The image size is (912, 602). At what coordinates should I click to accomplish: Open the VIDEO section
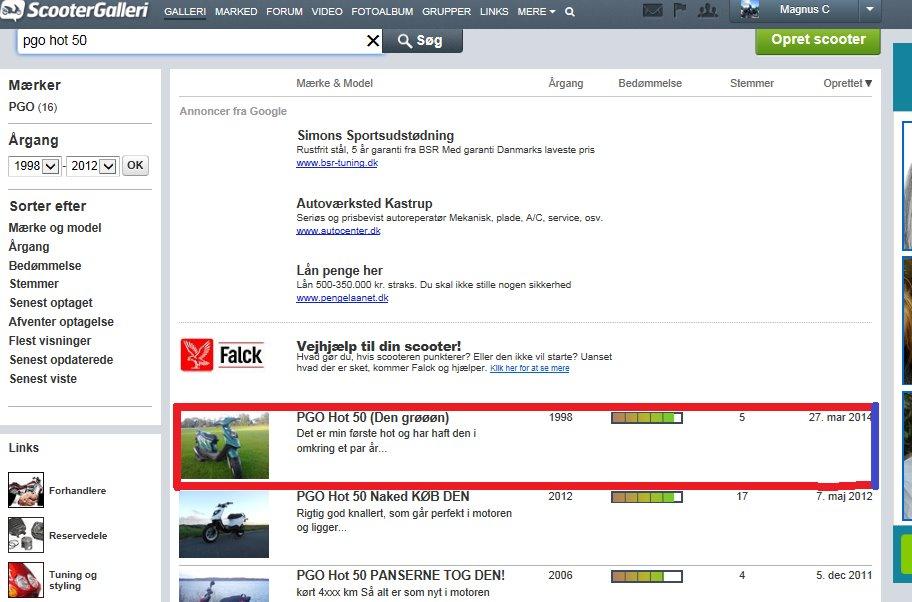(327, 12)
